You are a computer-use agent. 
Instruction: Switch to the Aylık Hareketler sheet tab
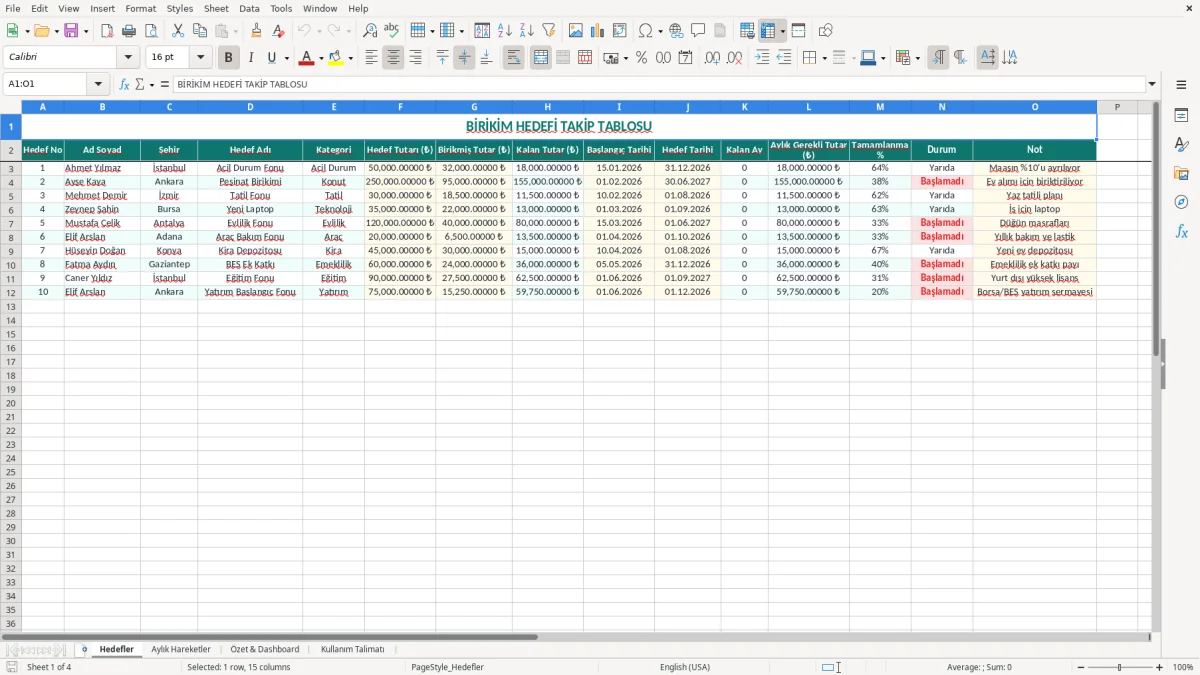tap(181, 650)
